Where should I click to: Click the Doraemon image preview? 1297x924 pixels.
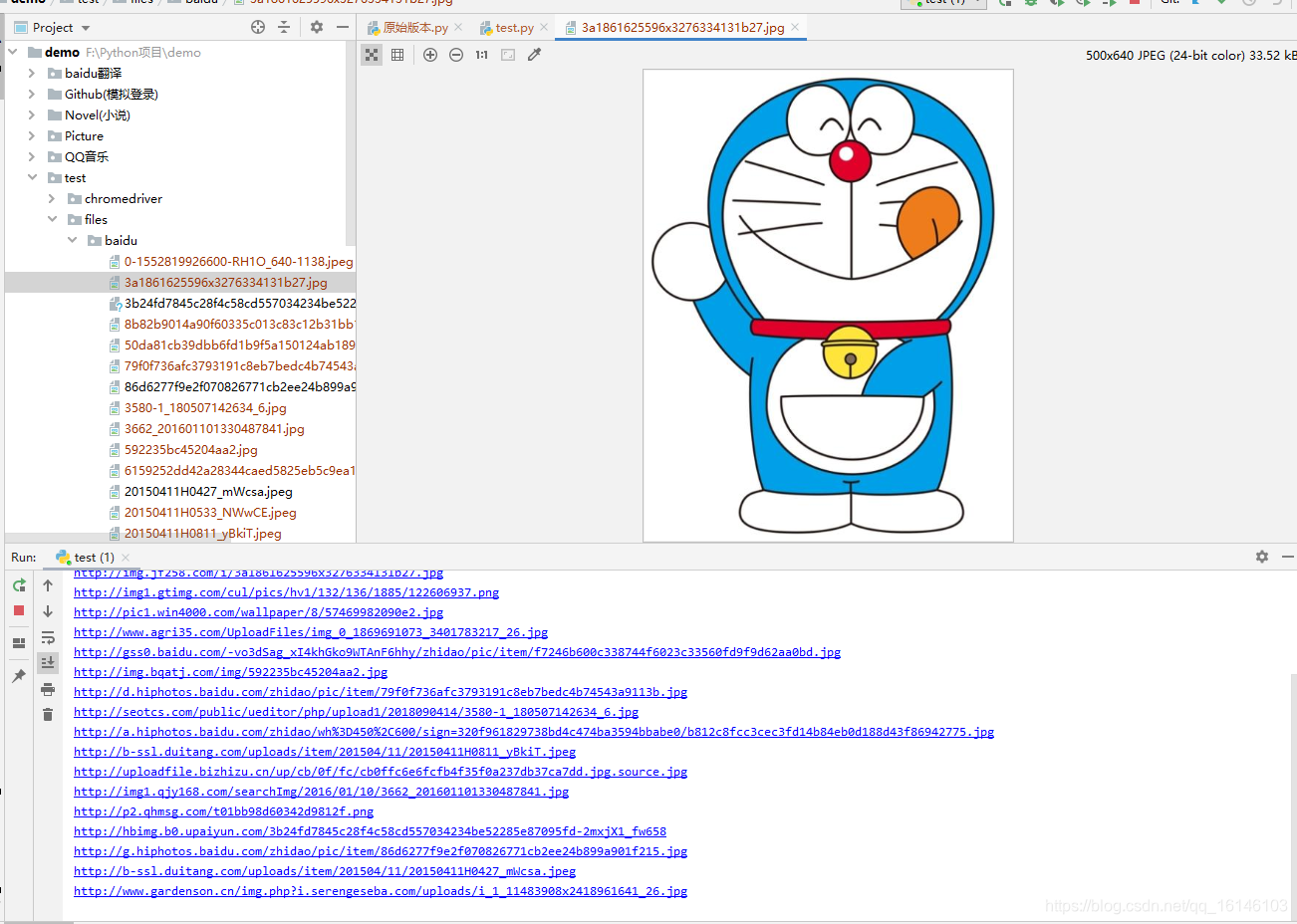(x=828, y=306)
